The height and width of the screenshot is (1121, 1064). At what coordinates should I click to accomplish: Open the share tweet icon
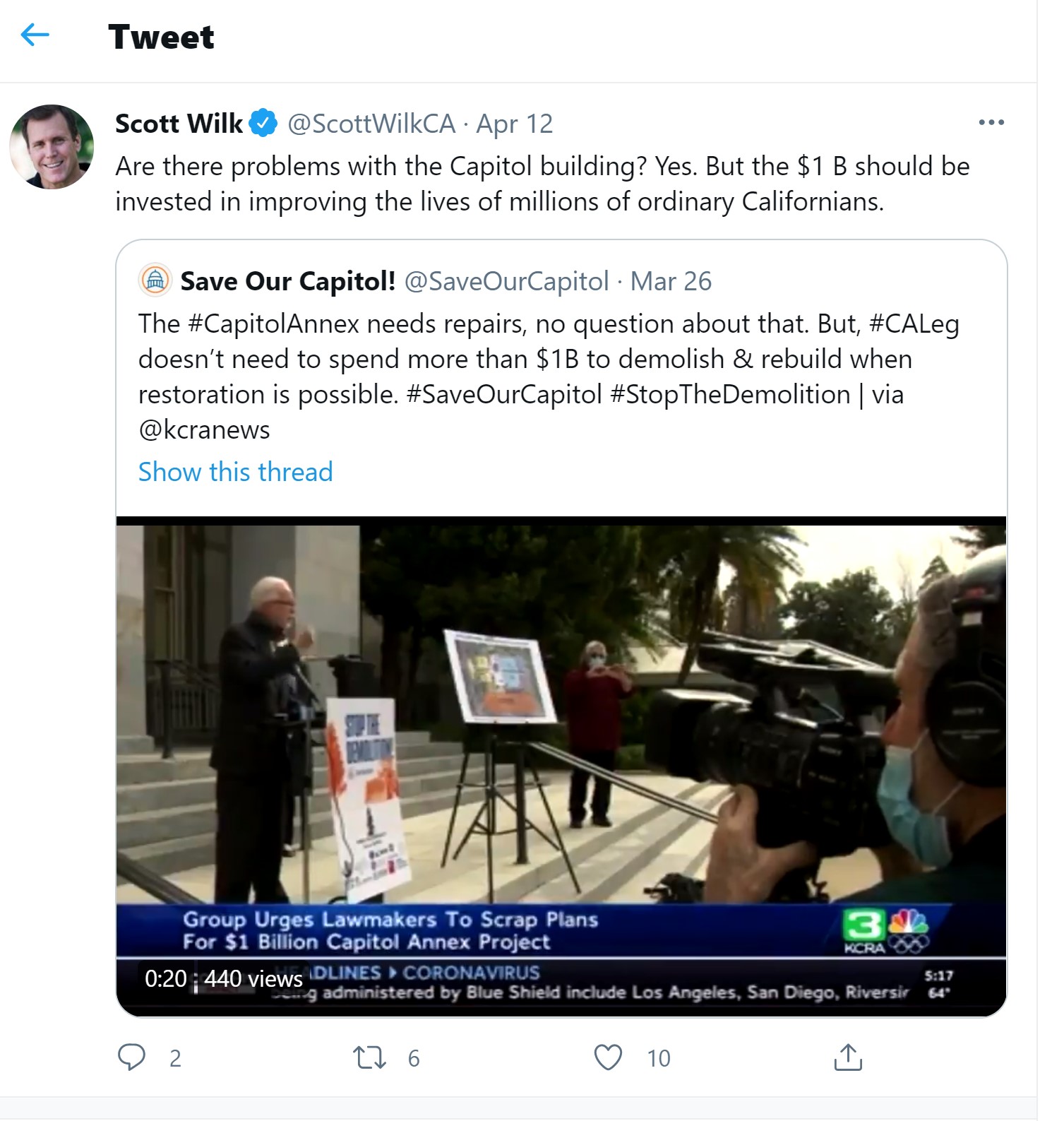pyautogui.click(x=847, y=1057)
